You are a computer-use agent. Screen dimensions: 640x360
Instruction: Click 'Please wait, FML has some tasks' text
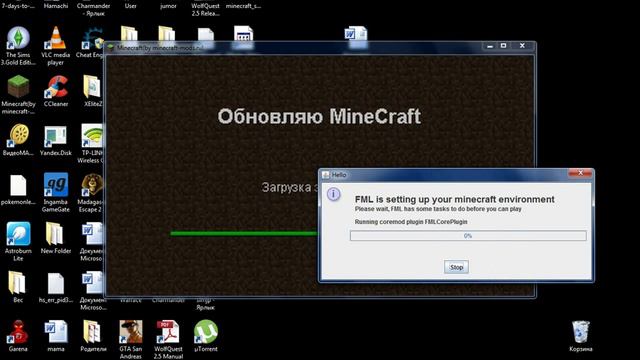pos(438,209)
